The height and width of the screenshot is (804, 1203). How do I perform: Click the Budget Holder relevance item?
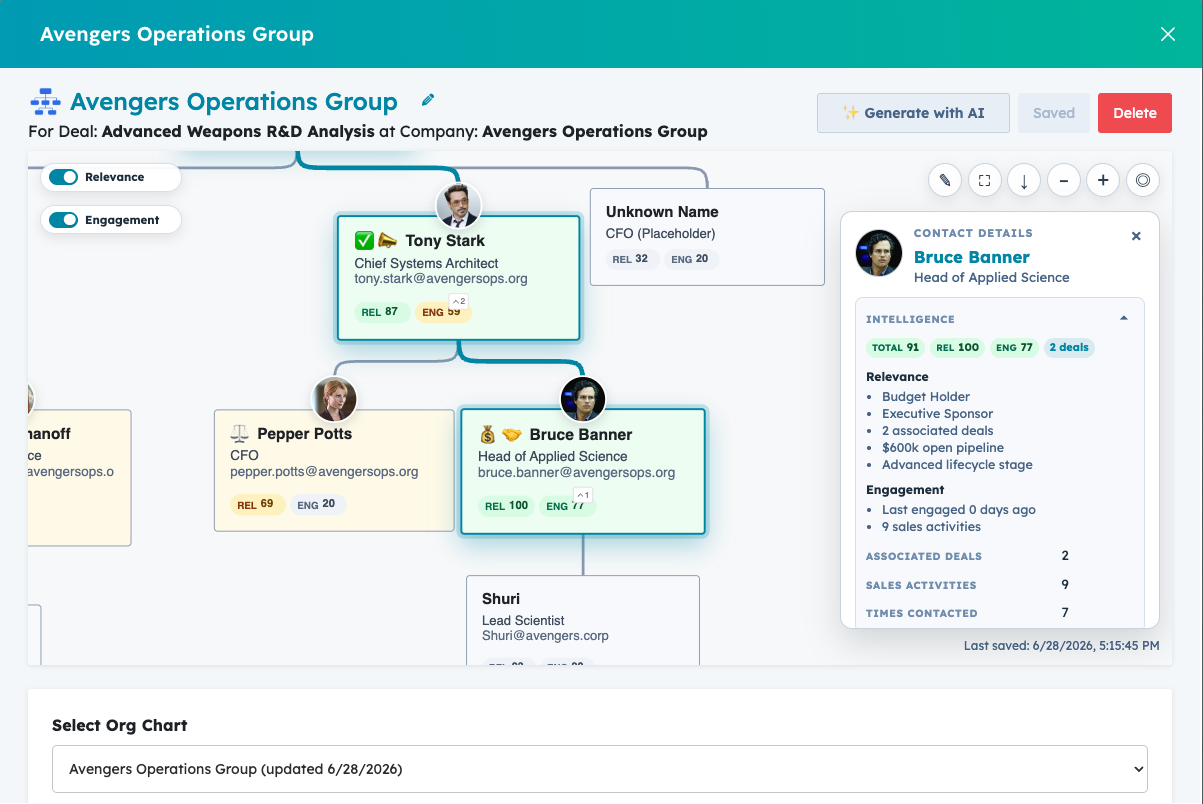tap(926, 397)
